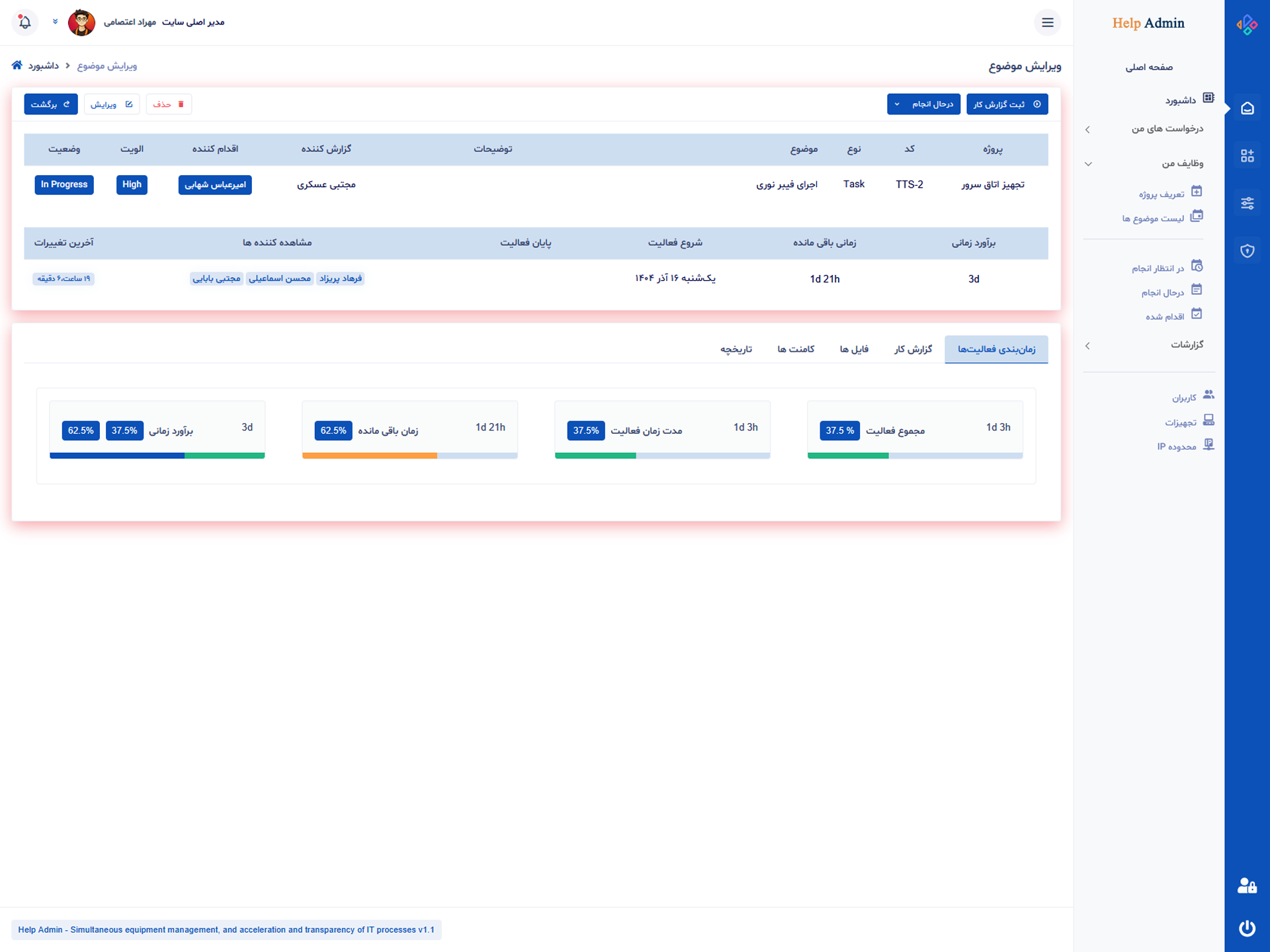Open the درحال انجام status dropdown
Image resolution: width=1270 pixels, height=952 pixels.
923,104
